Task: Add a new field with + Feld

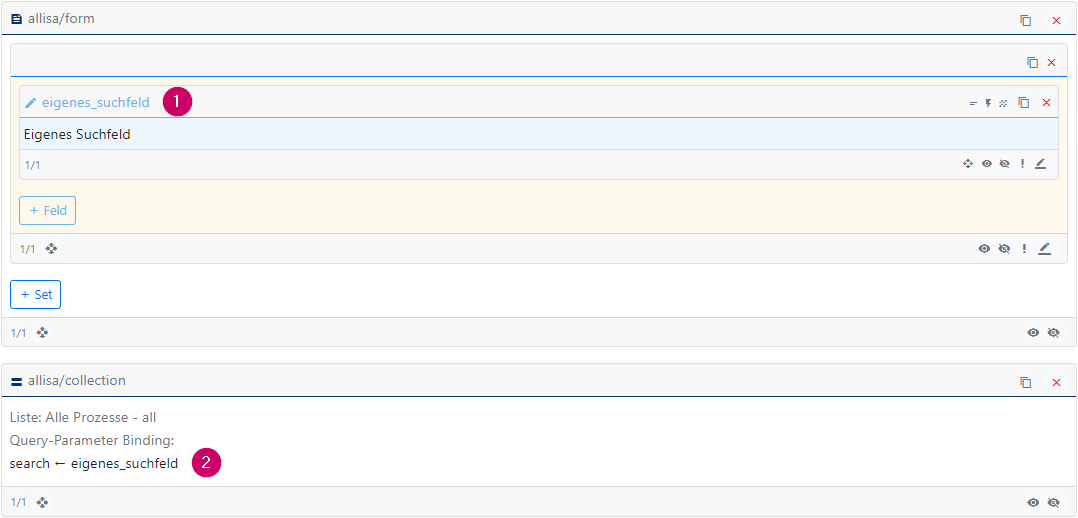Action: pos(47,211)
